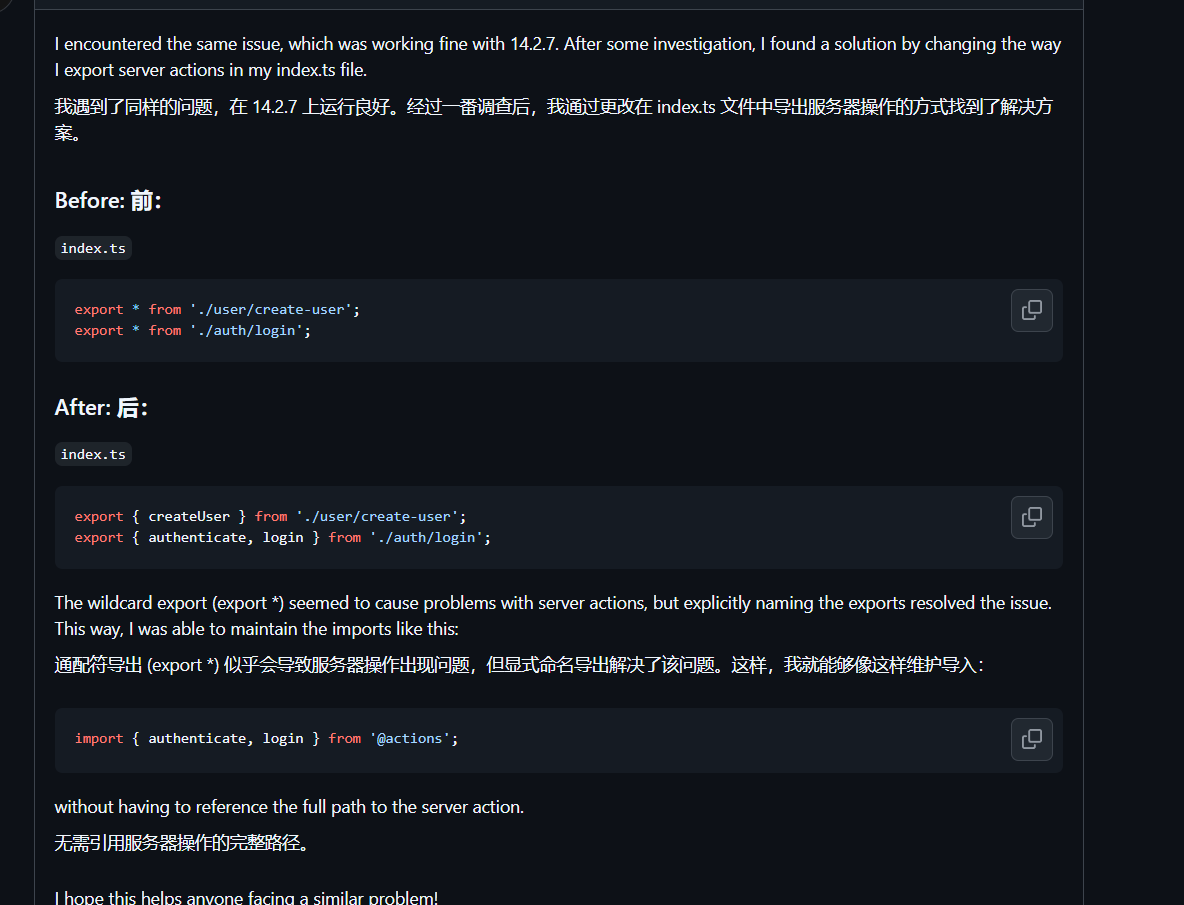Click the Chinese line 无需引用服务器操作的完整路径
The width and height of the screenshot is (1184, 905).
pos(182,843)
